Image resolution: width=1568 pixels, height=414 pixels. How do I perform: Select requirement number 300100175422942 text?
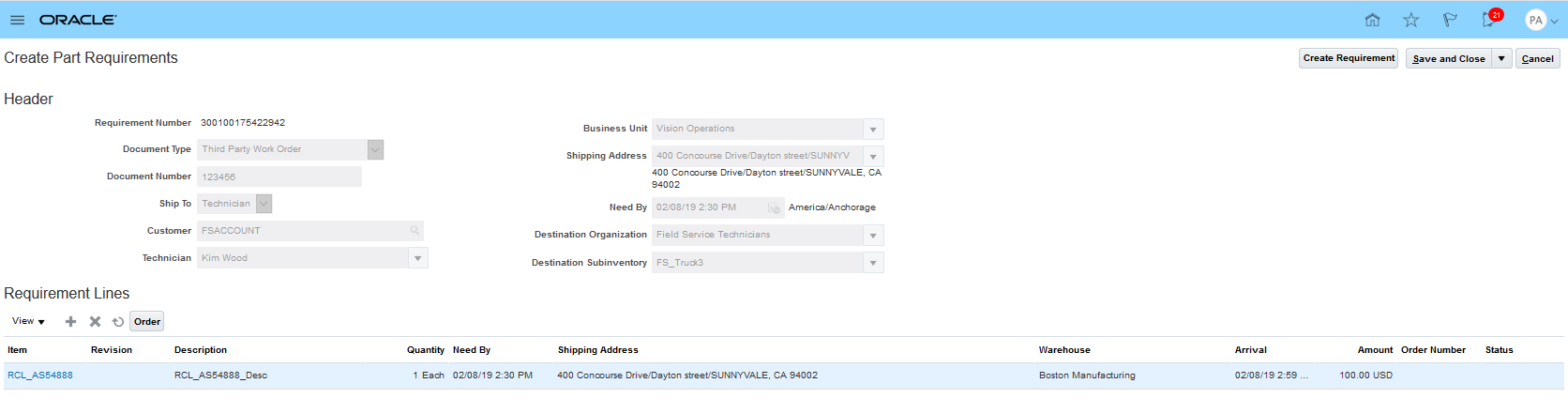(x=243, y=123)
